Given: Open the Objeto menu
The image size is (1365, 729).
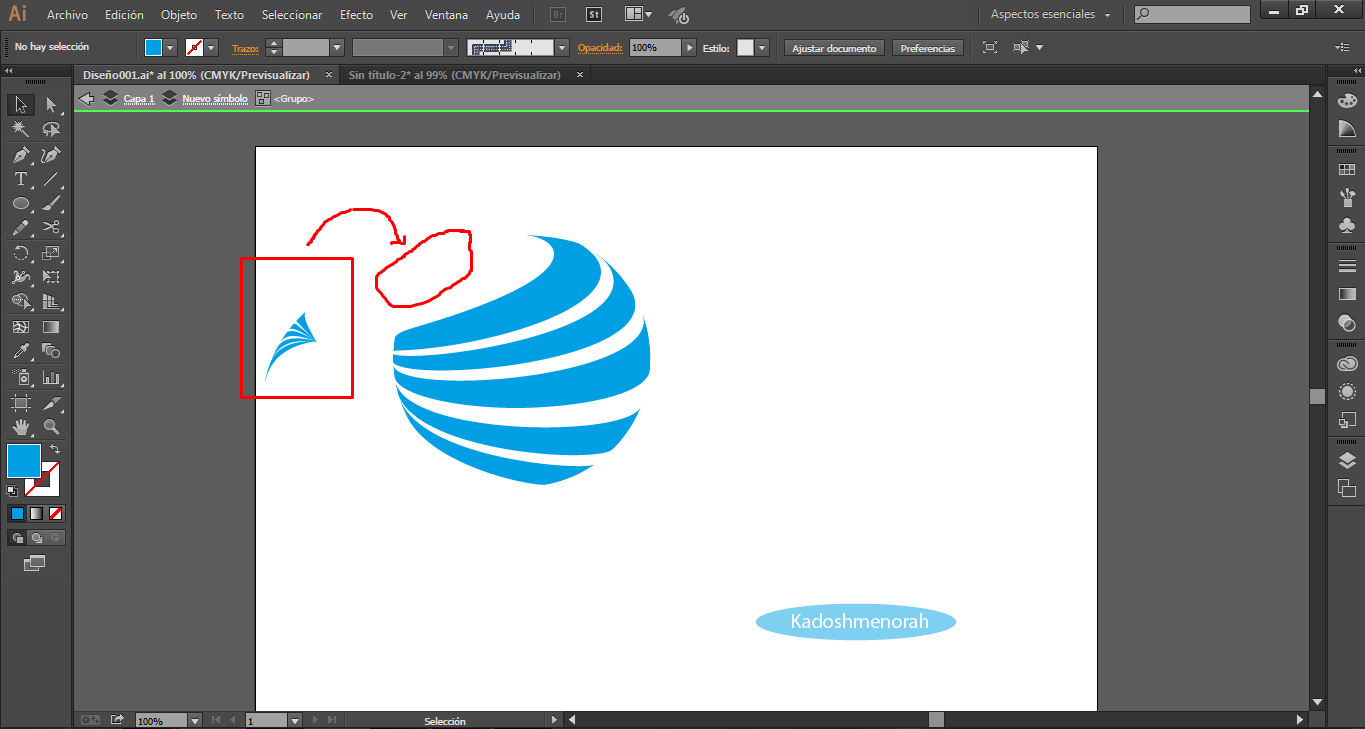Looking at the screenshot, I should (179, 15).
